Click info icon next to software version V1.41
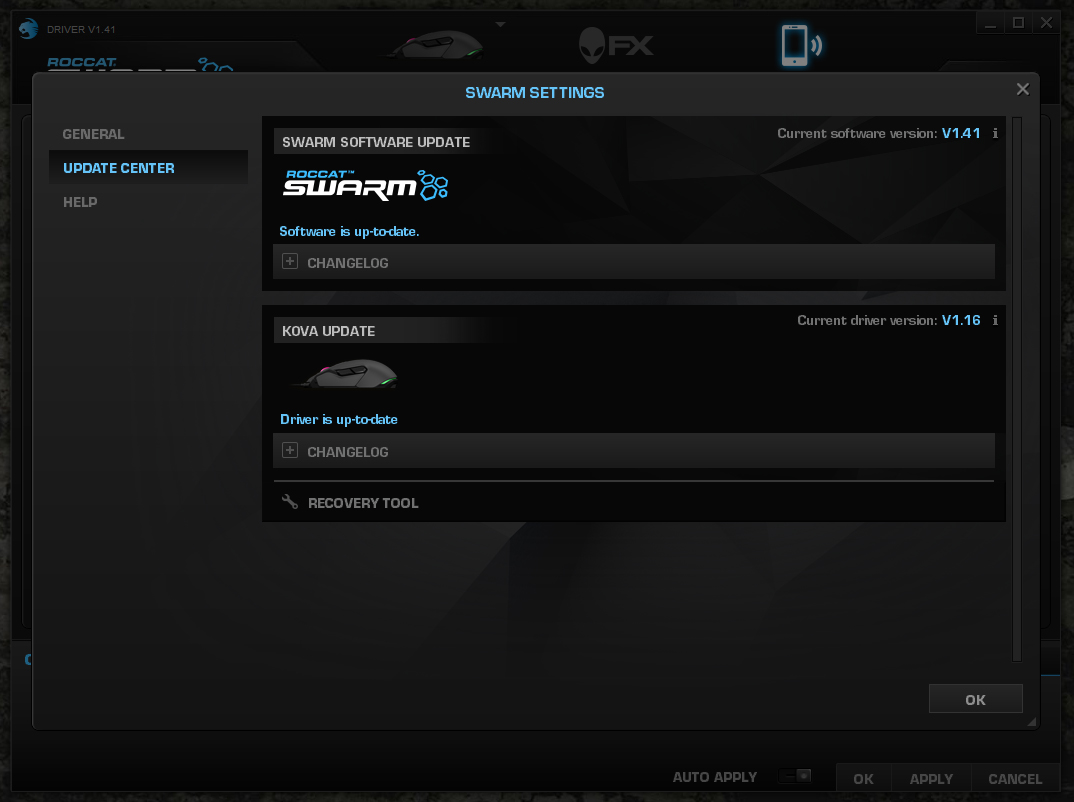1074x802 pixels. coord(995,133)
